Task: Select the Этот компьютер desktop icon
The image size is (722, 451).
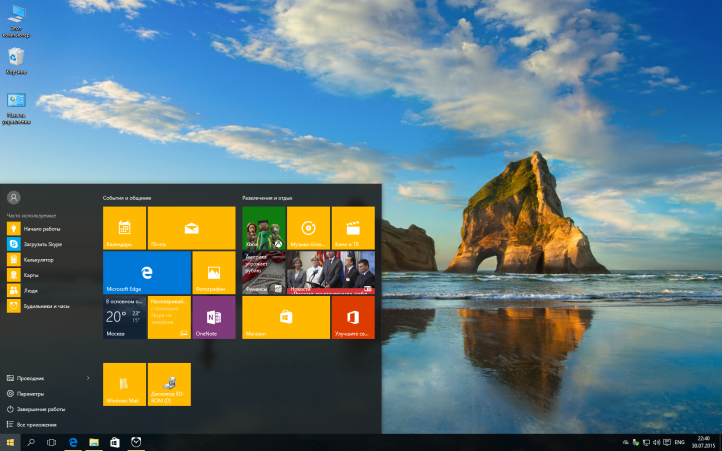Action: 16,21
